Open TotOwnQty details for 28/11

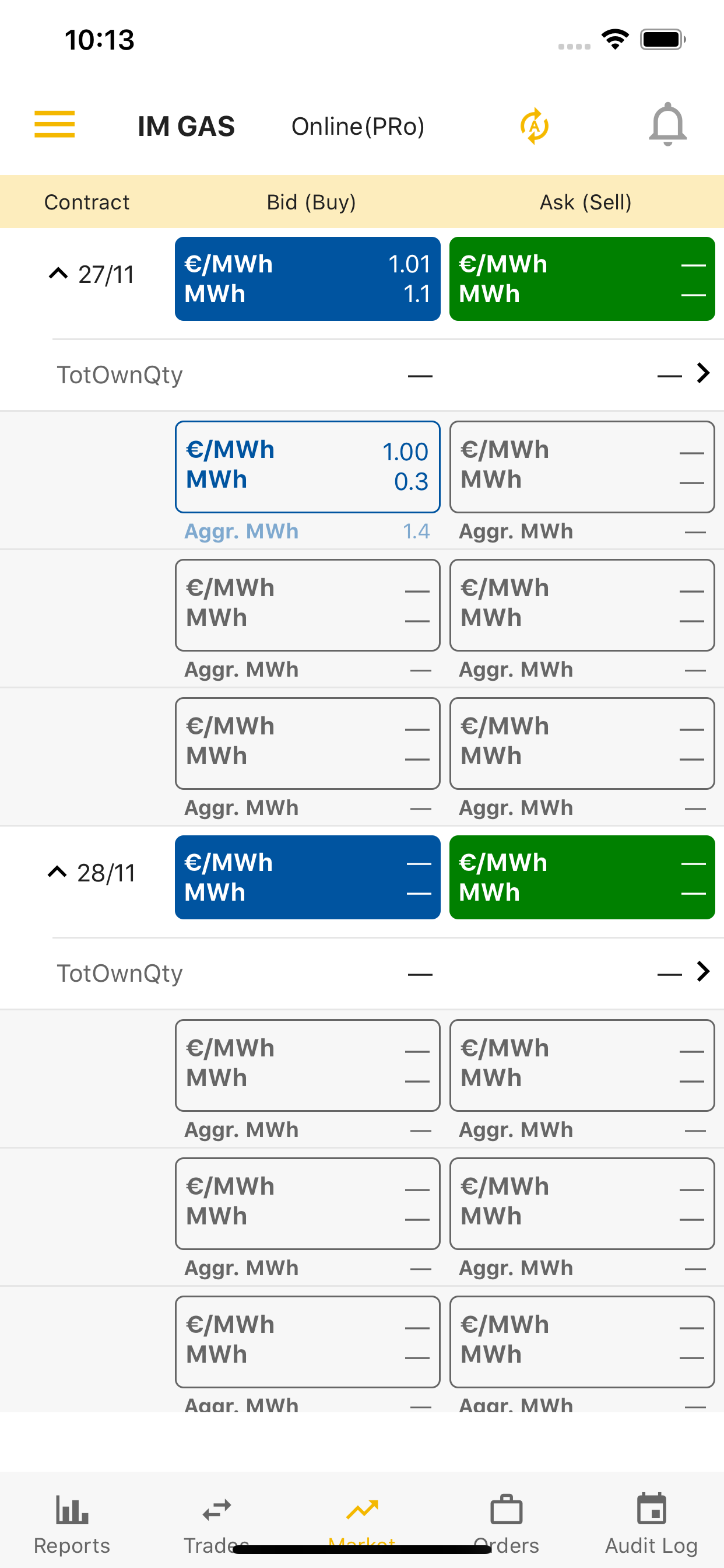click(x=702, y=972)
